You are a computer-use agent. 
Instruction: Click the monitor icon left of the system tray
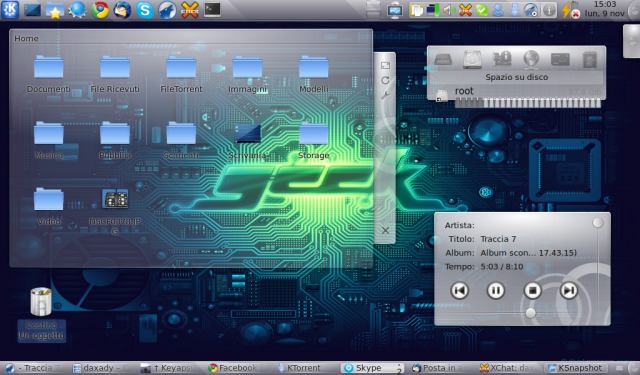pyautogui.click(x=395, y=10)
